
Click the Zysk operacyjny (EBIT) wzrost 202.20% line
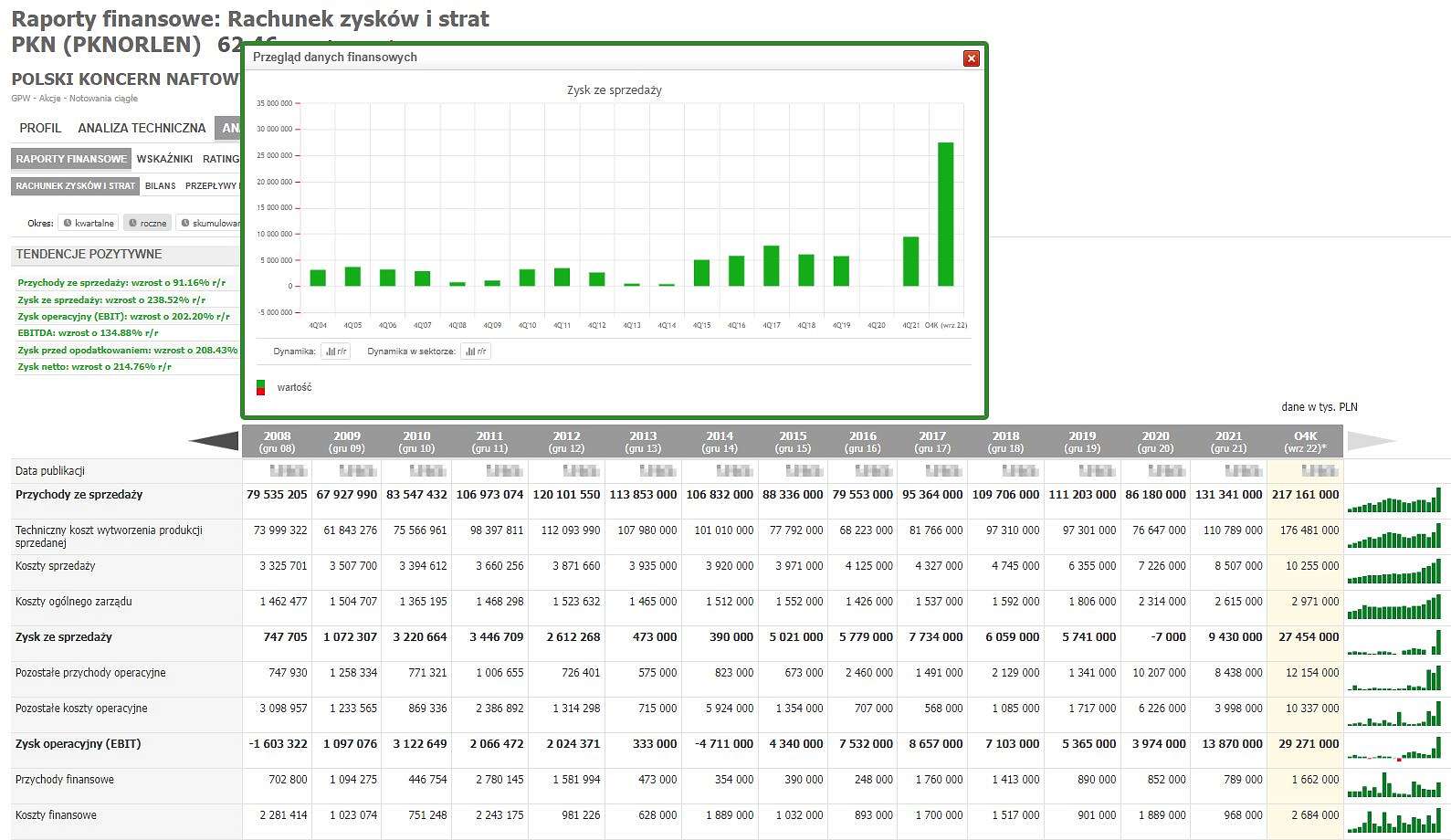(123, 317)
